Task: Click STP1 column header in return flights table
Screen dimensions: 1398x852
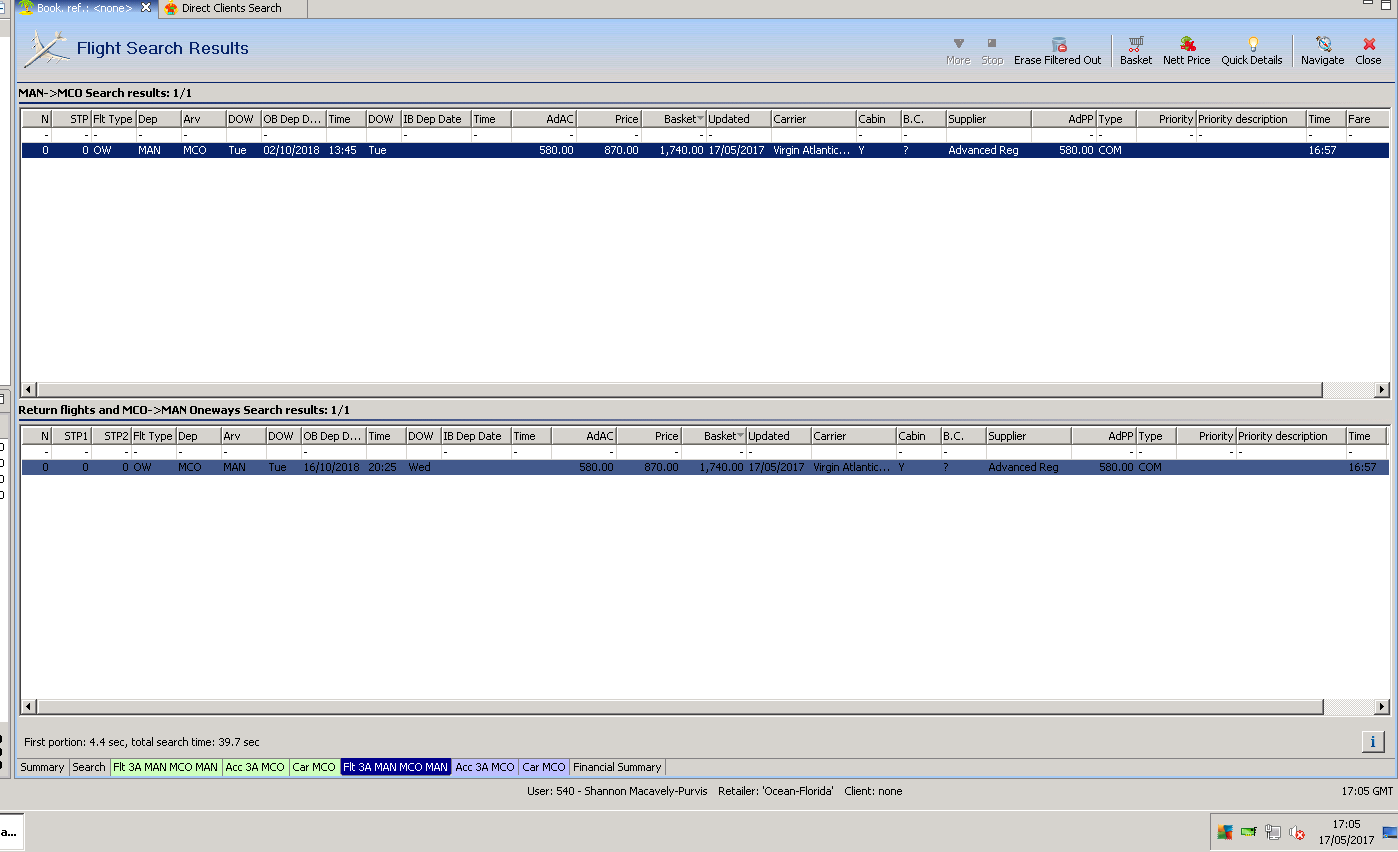Action: click(71, 436)
